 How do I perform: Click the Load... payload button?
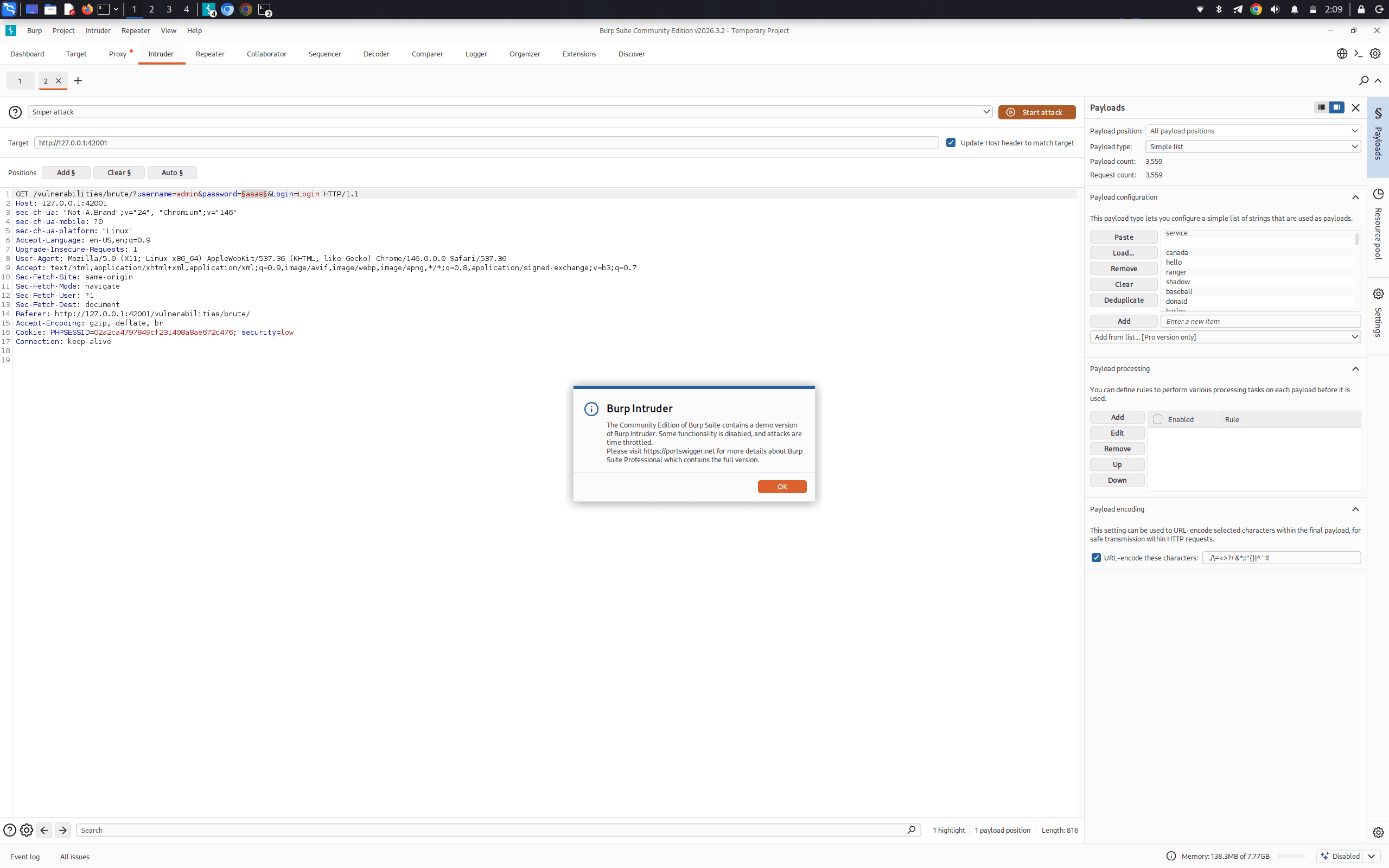[1123, 253]
